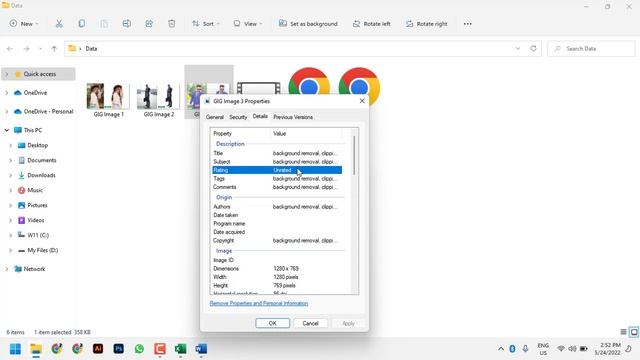Viewport: 640px width, 360px height.
Task: Click the Cut icon in Explorer toolbar
Action: tap(59, 24)
